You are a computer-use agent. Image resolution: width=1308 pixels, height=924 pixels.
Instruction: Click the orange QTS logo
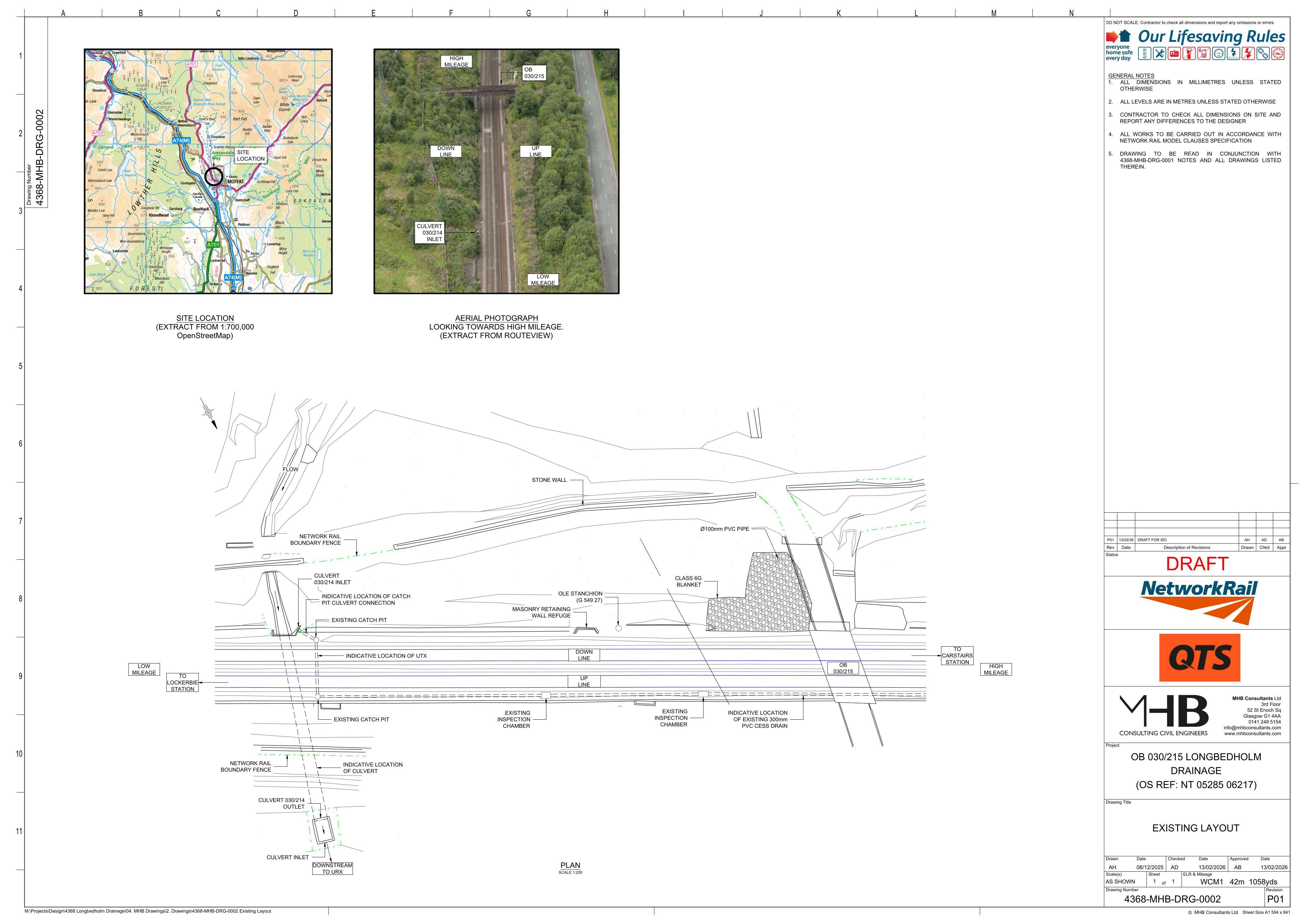(1199, 657)
